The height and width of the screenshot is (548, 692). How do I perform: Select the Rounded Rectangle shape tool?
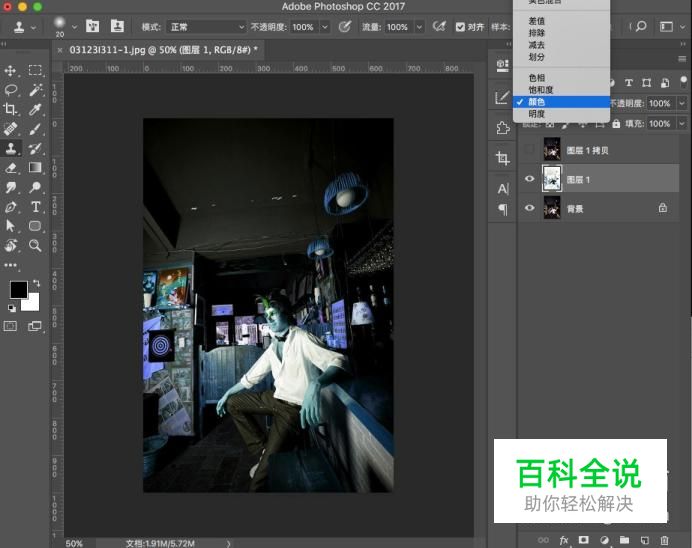point(35,226)
